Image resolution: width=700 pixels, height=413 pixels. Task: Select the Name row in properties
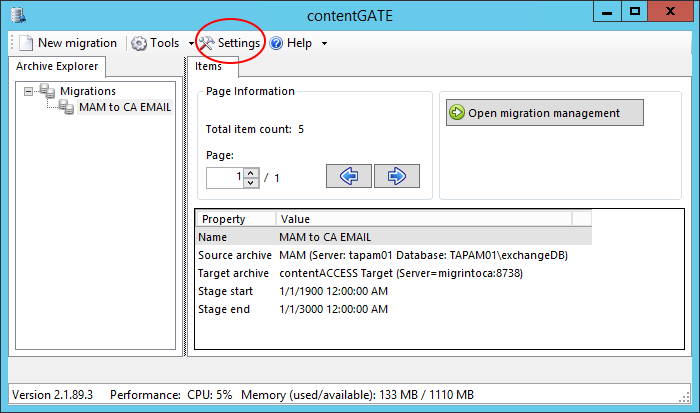[x=394, y=237]
